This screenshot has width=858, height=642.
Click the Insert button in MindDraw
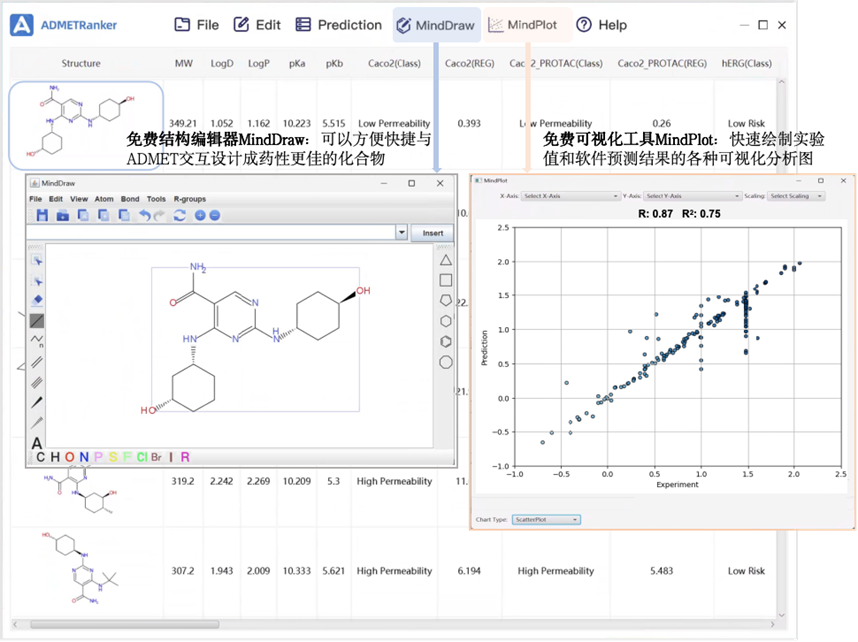click(x=433, y=233)
